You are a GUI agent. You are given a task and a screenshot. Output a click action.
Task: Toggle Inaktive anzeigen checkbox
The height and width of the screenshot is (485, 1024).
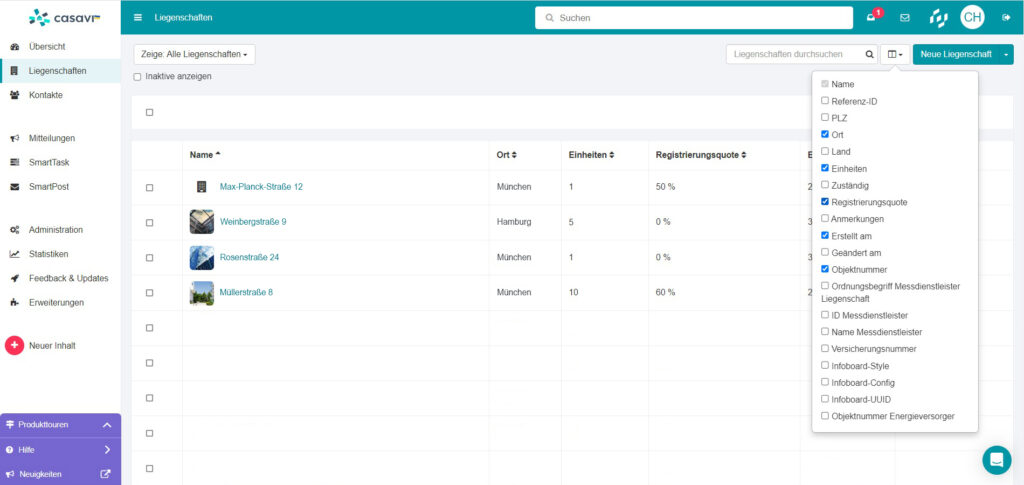pyautogui.click(x=138, y=77)
